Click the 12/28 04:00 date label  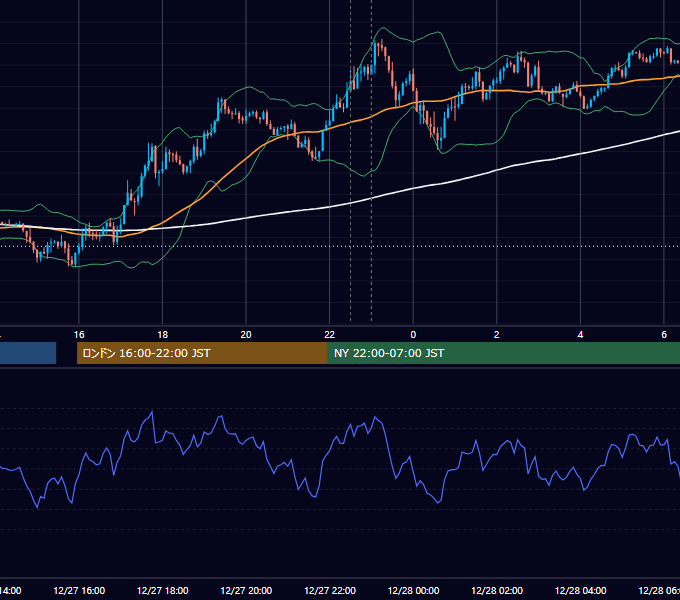tap(581, 590)
